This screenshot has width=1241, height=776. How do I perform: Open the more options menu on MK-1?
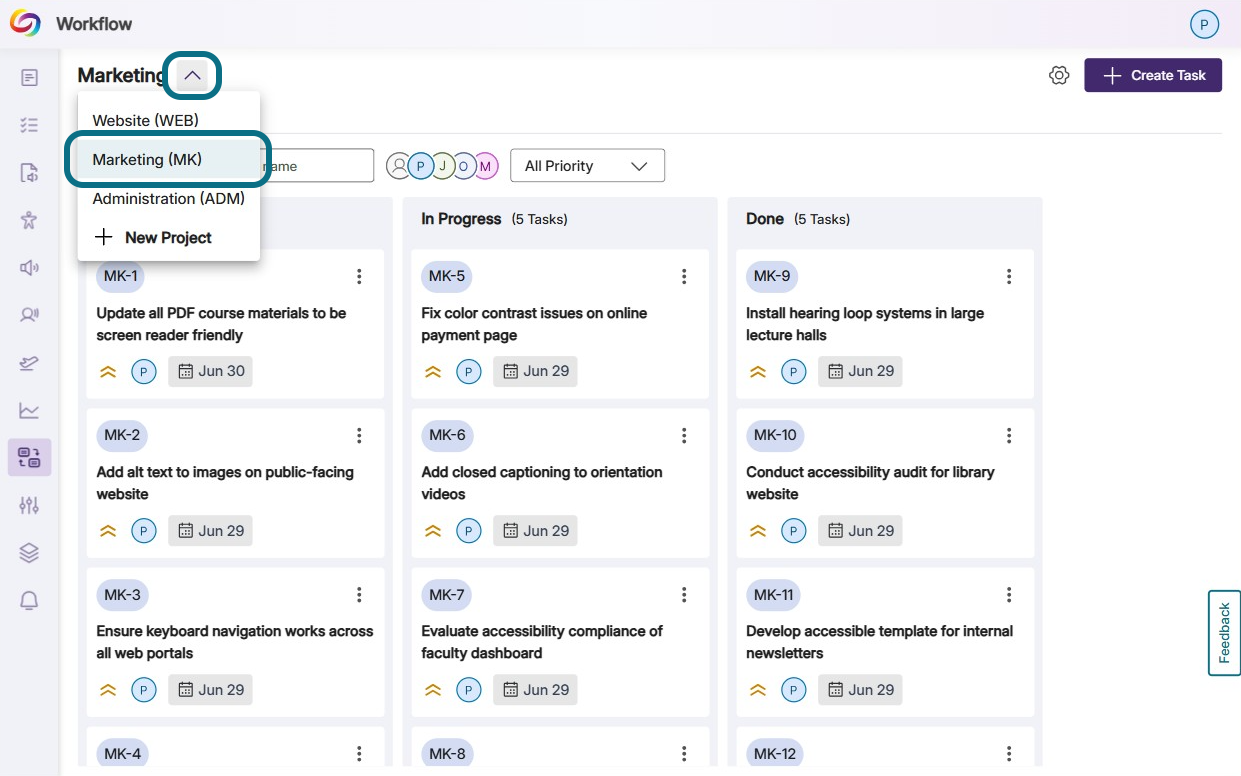(x=359, y=277)
